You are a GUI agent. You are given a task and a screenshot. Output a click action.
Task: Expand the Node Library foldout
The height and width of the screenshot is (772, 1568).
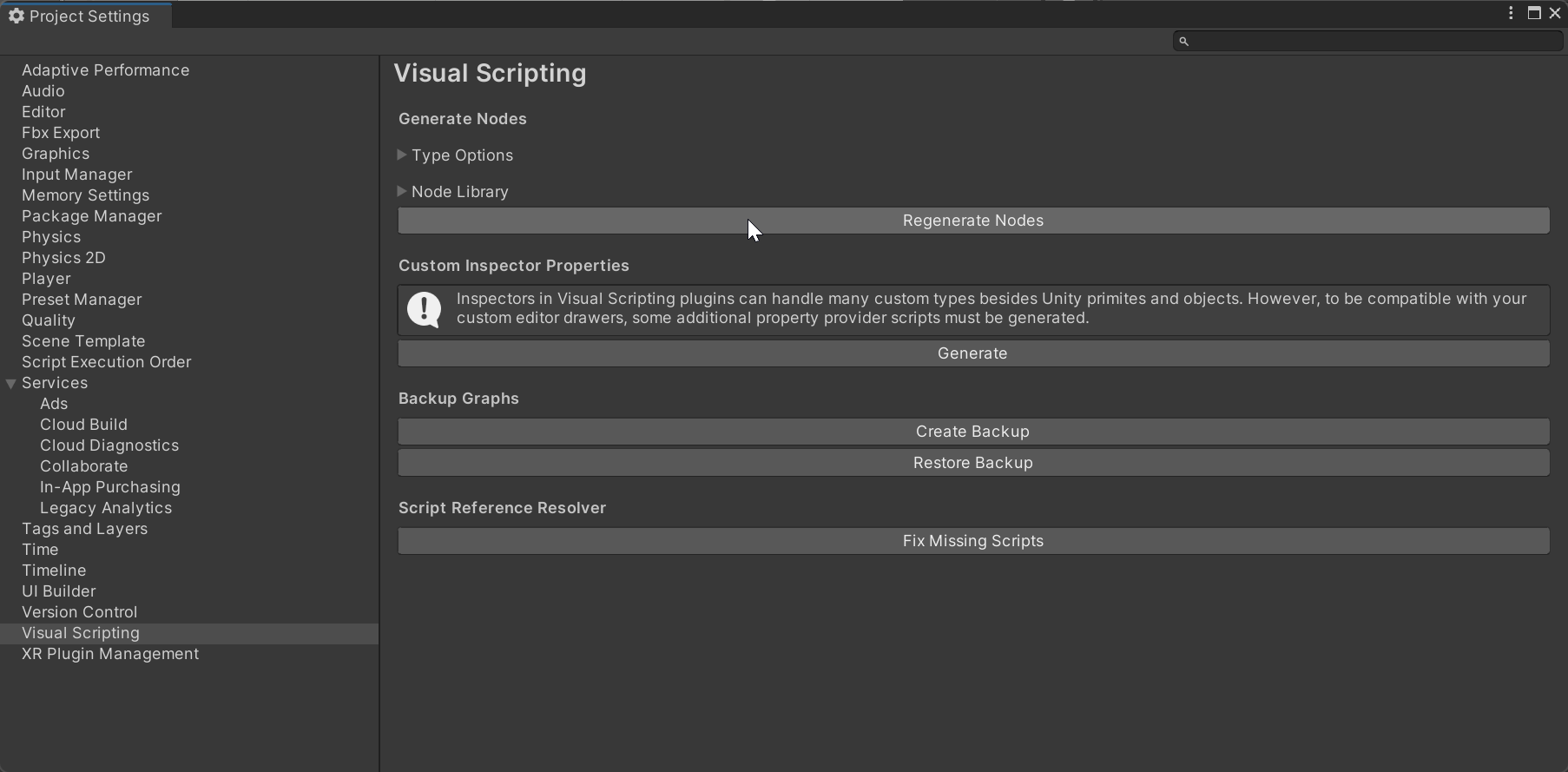[x=402, y=192]
